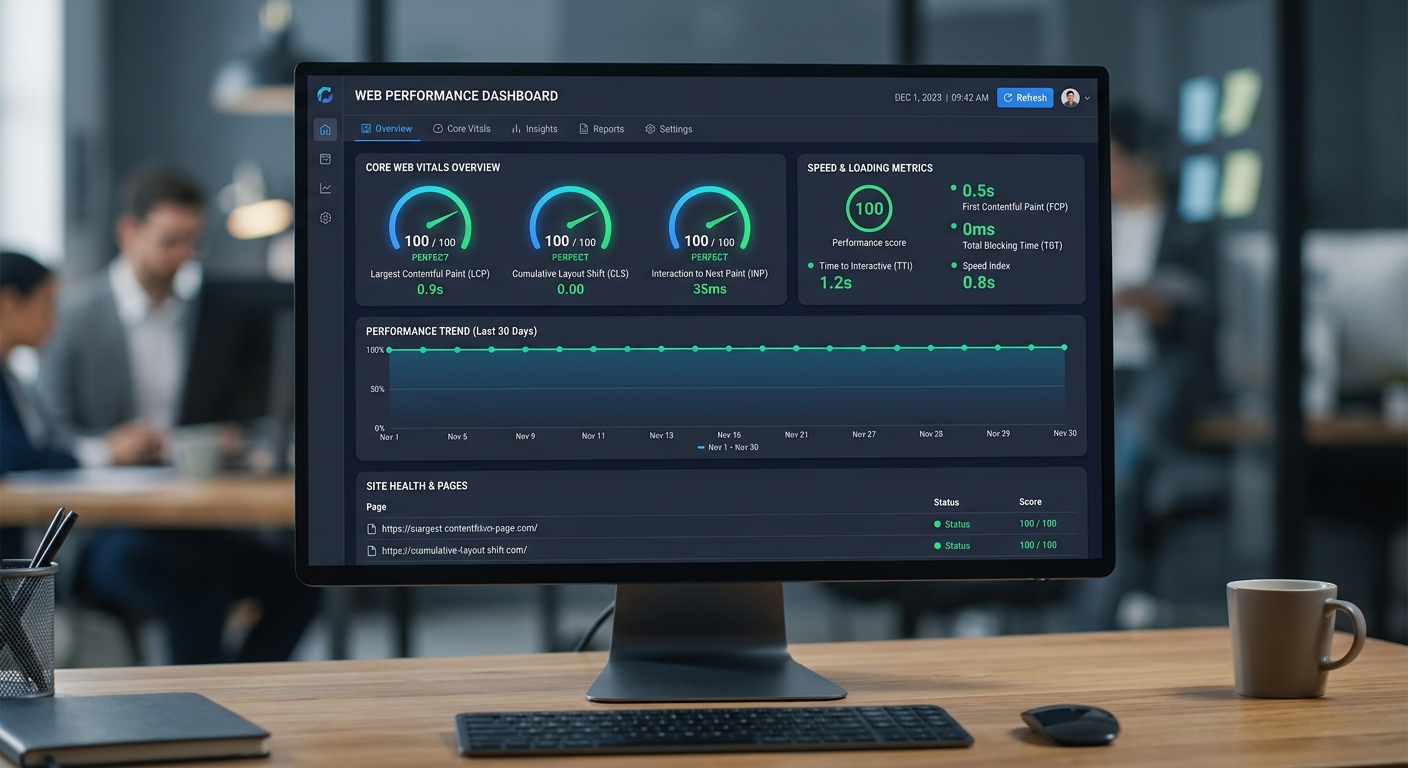Click the Reports document icon
The image size is (1408, 768).
pyautogui.click(x=584, y=129)
